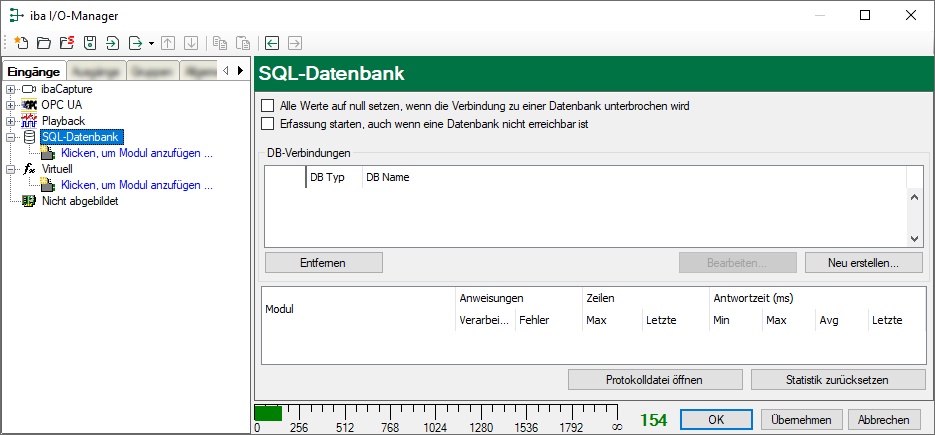
Task: Click the ibaCapture camera icon
Action: coord(29,89)
